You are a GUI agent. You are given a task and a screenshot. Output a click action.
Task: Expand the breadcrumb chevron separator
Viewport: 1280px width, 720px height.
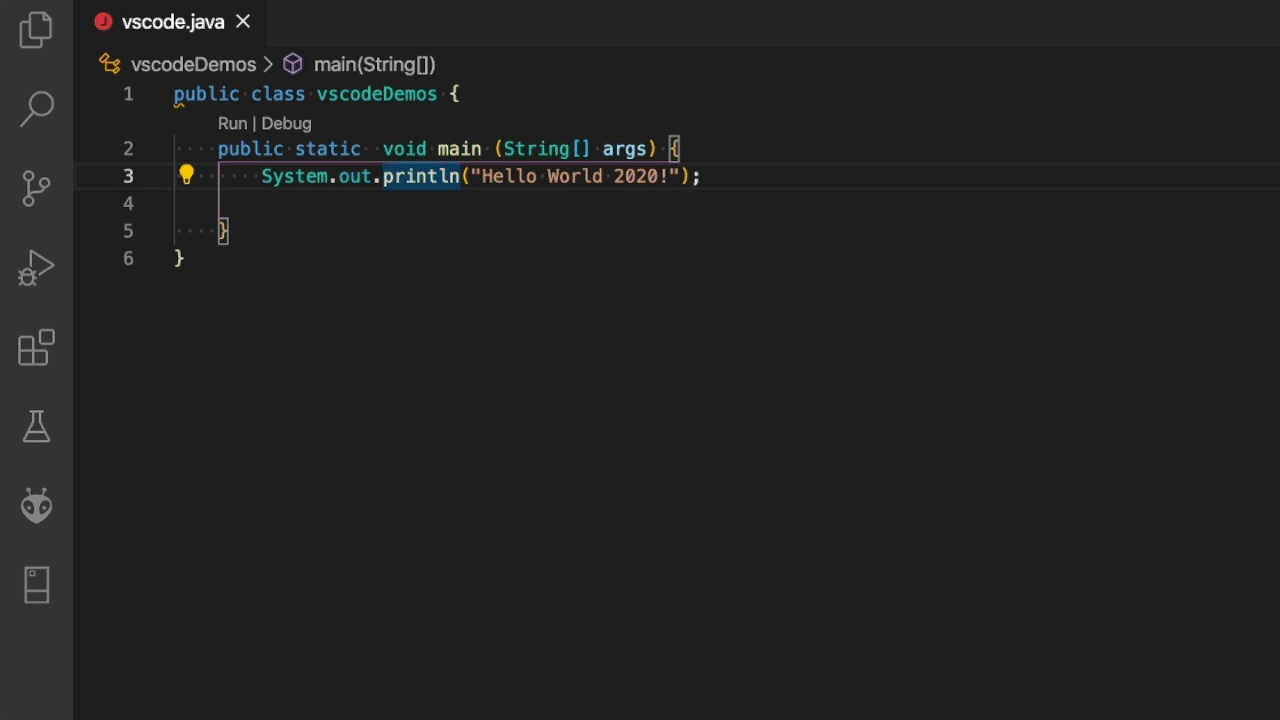click(268, 64)
